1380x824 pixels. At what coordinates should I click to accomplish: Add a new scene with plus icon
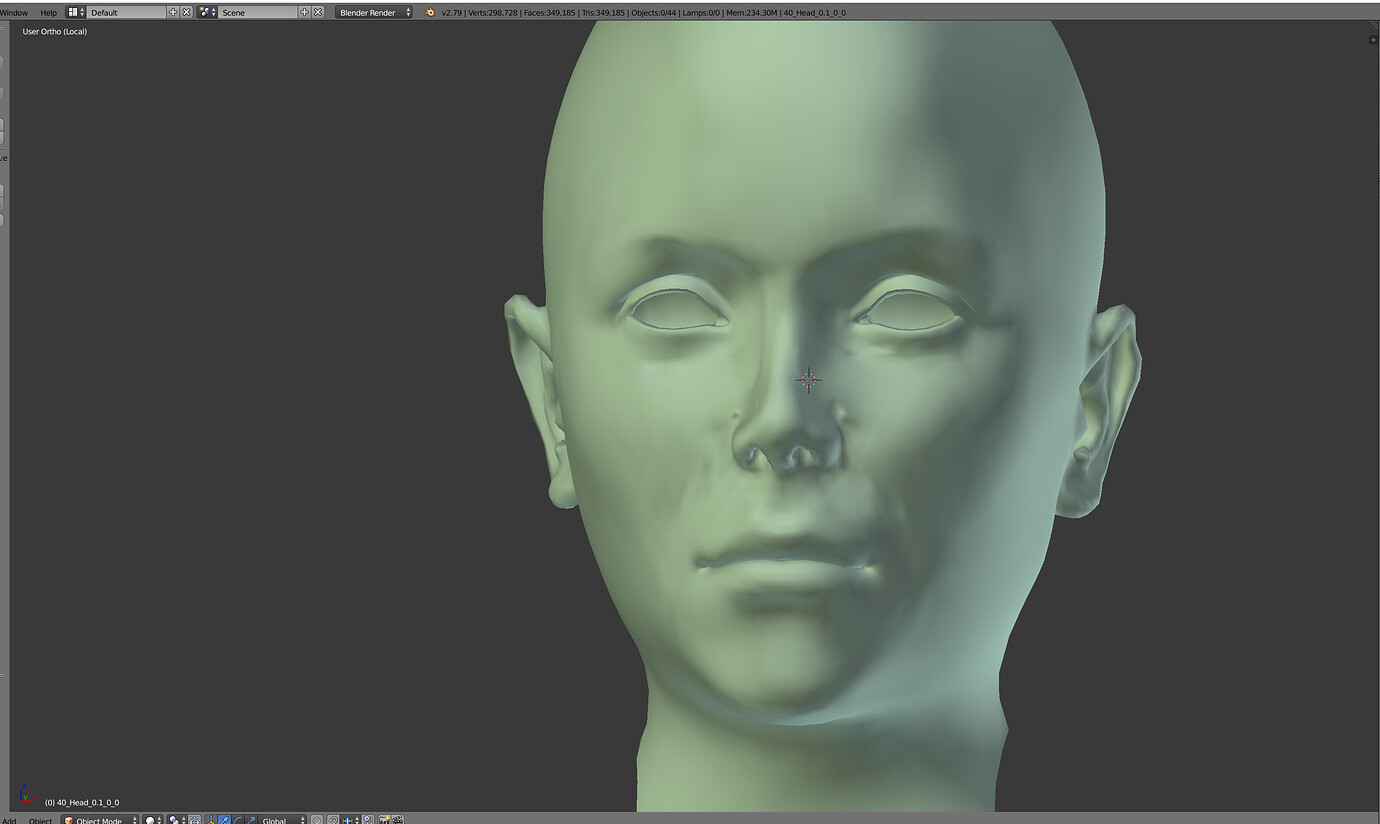pyautogui.click(x=305, y=12)
